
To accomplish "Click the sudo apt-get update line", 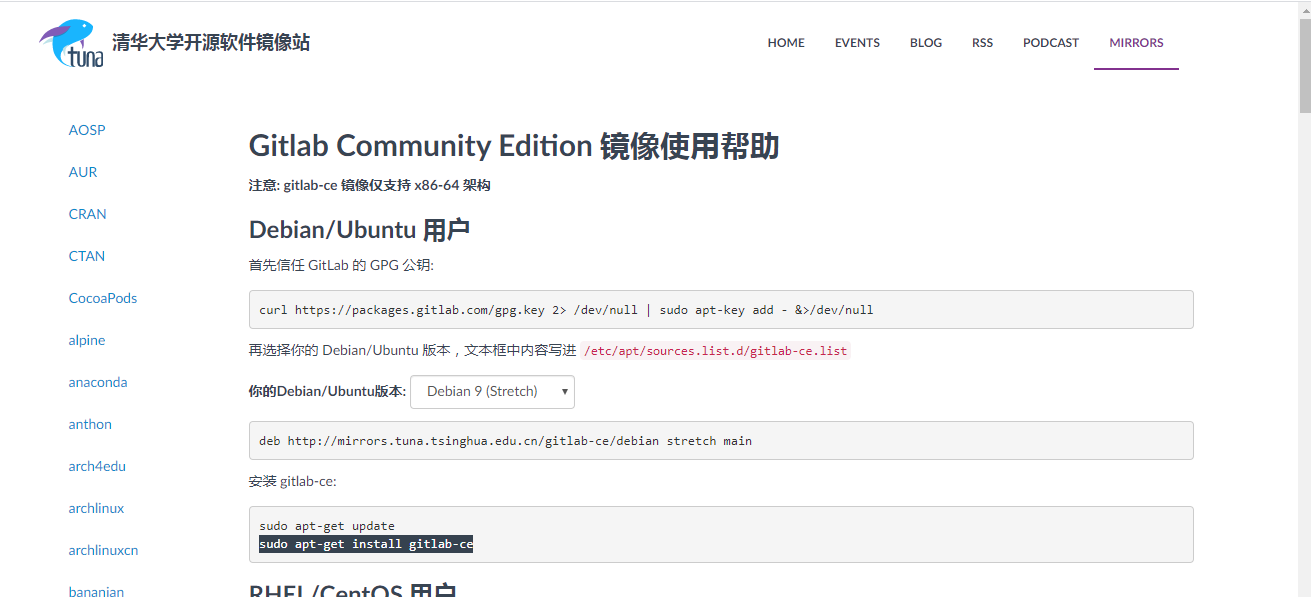I will (327, 526).
